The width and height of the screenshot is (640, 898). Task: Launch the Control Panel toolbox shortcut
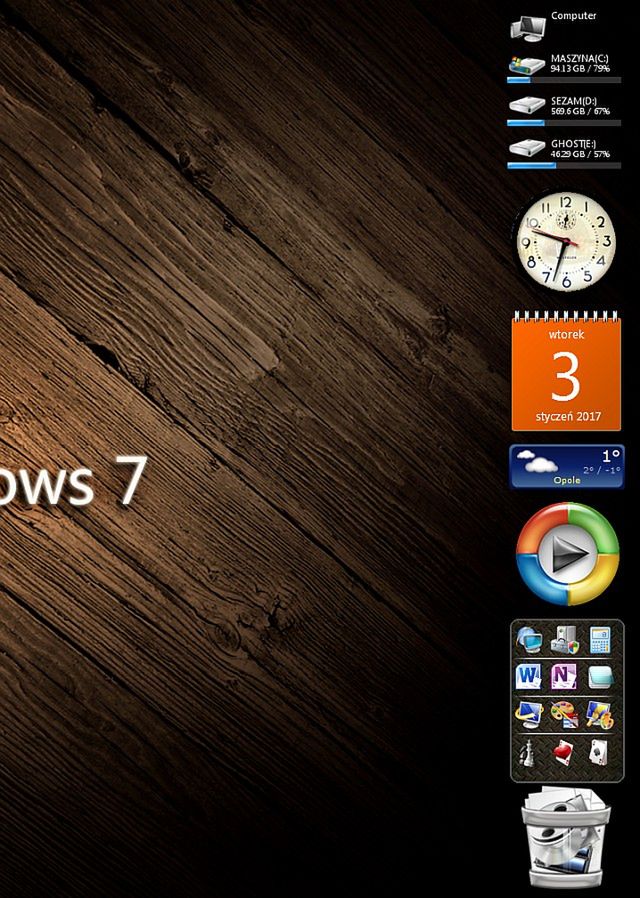[564, 640]
